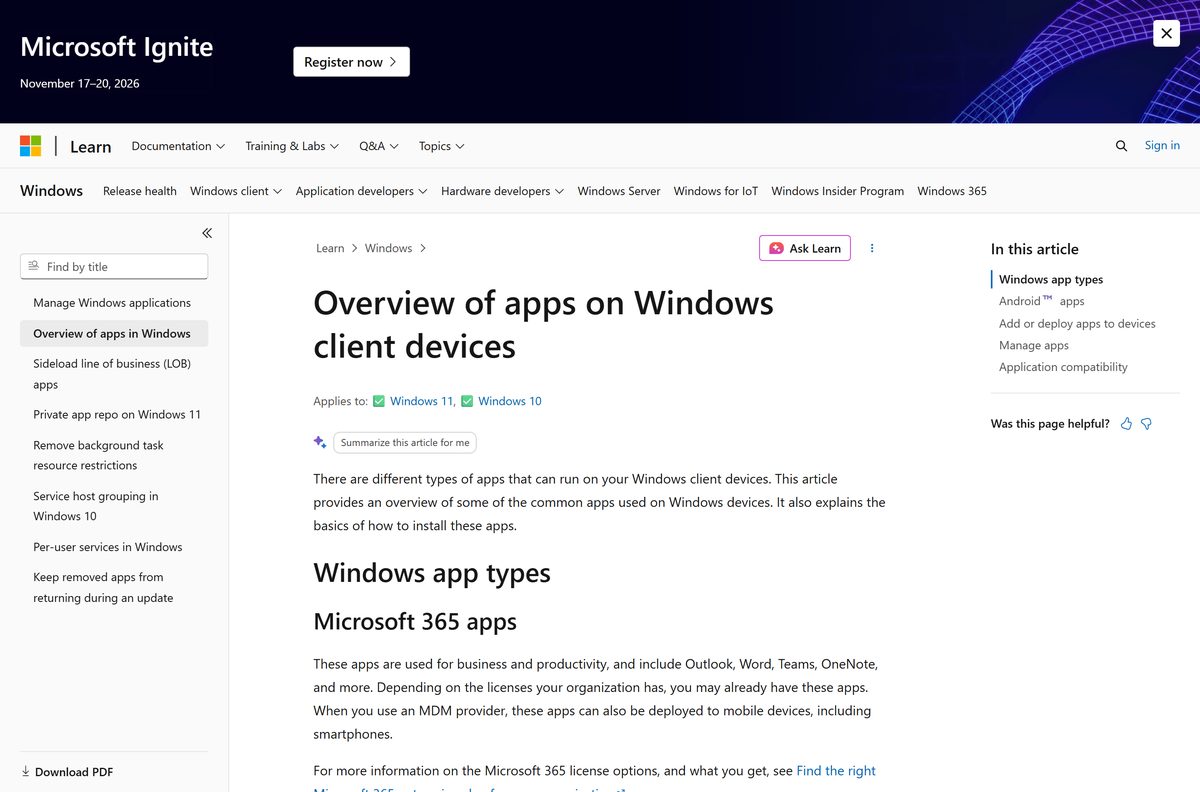The image size is (1200, 792).
Task: Jump to Manage apps section
Action: coord(1034,345)
